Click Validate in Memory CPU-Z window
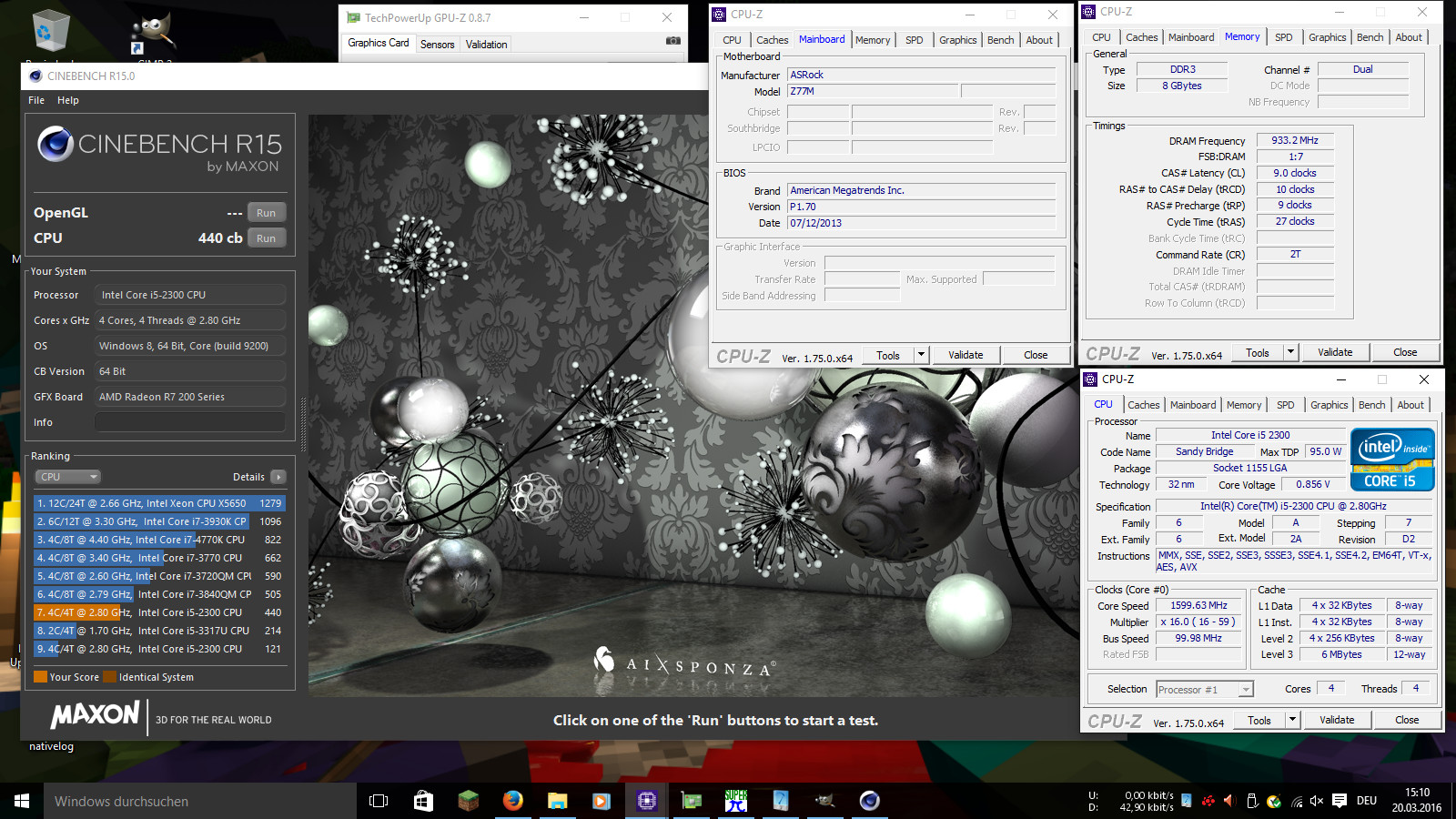The height and width of the screenshot is (819, 1456). click(x=1335, y=352)
